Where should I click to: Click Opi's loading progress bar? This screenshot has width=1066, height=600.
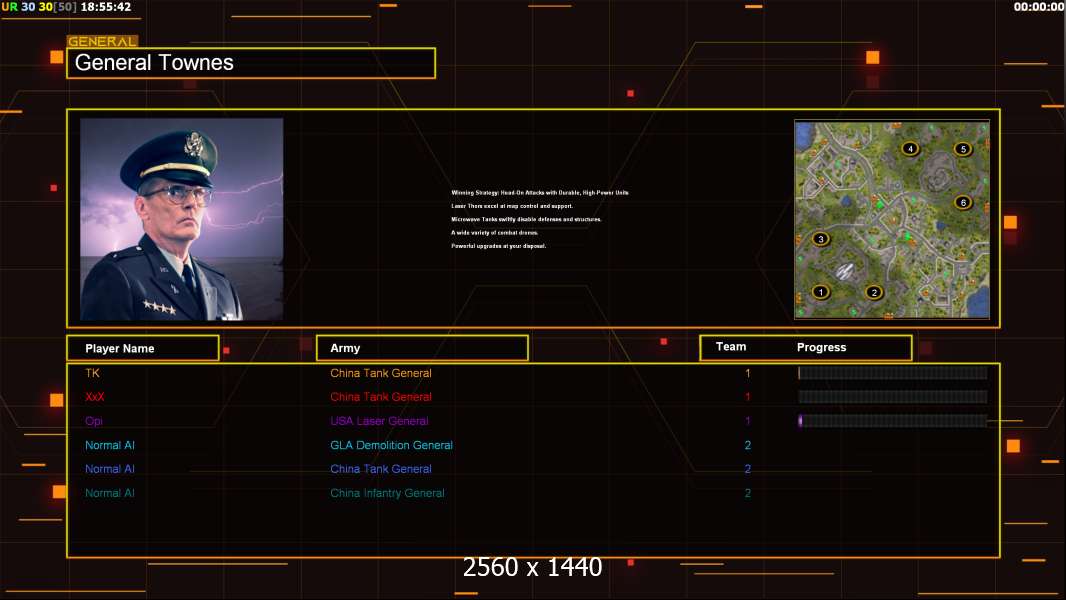point(893,421)
